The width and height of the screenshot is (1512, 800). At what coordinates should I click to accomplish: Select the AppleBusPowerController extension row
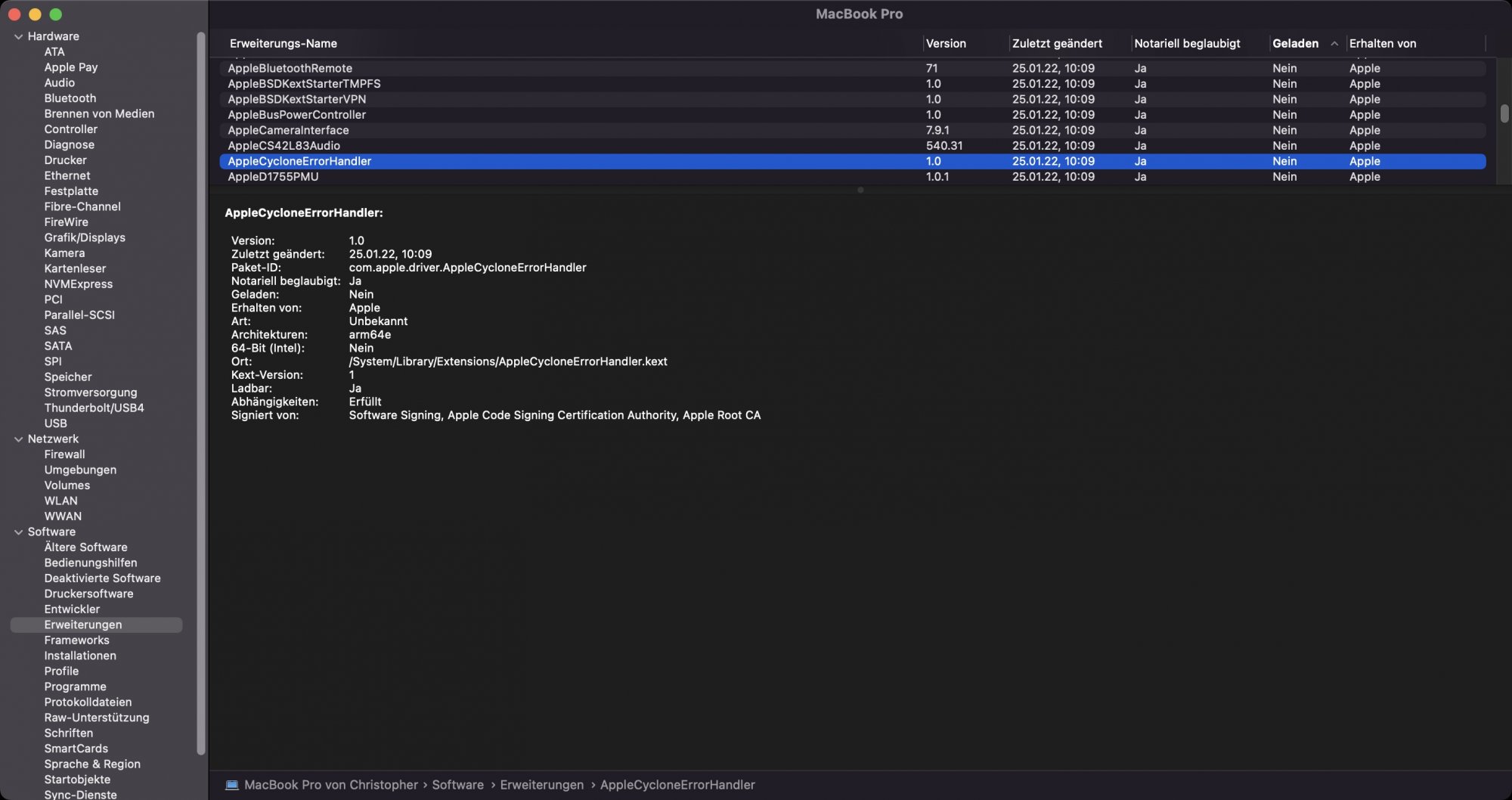(x=853, y=115)
